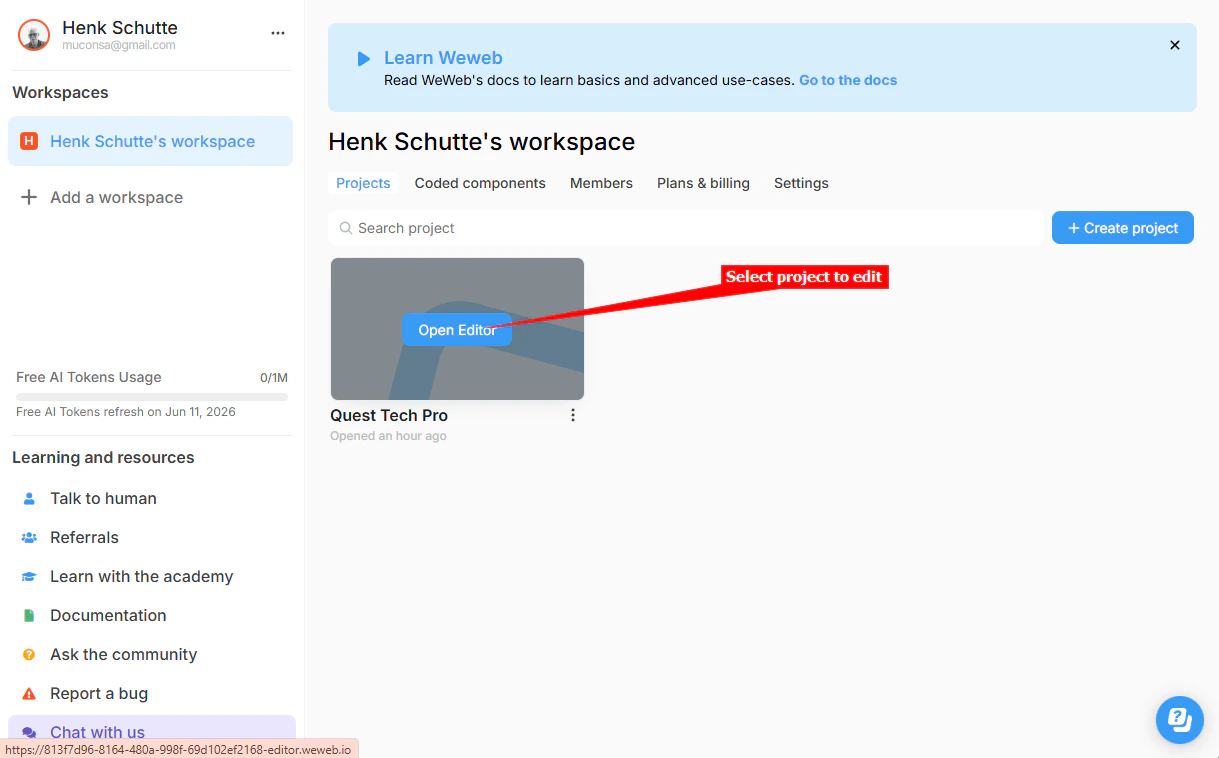This screenshot has height=758, width=1219.
Task: Click the Free AI Tokens refresh date text
Action: coord(126,412)
